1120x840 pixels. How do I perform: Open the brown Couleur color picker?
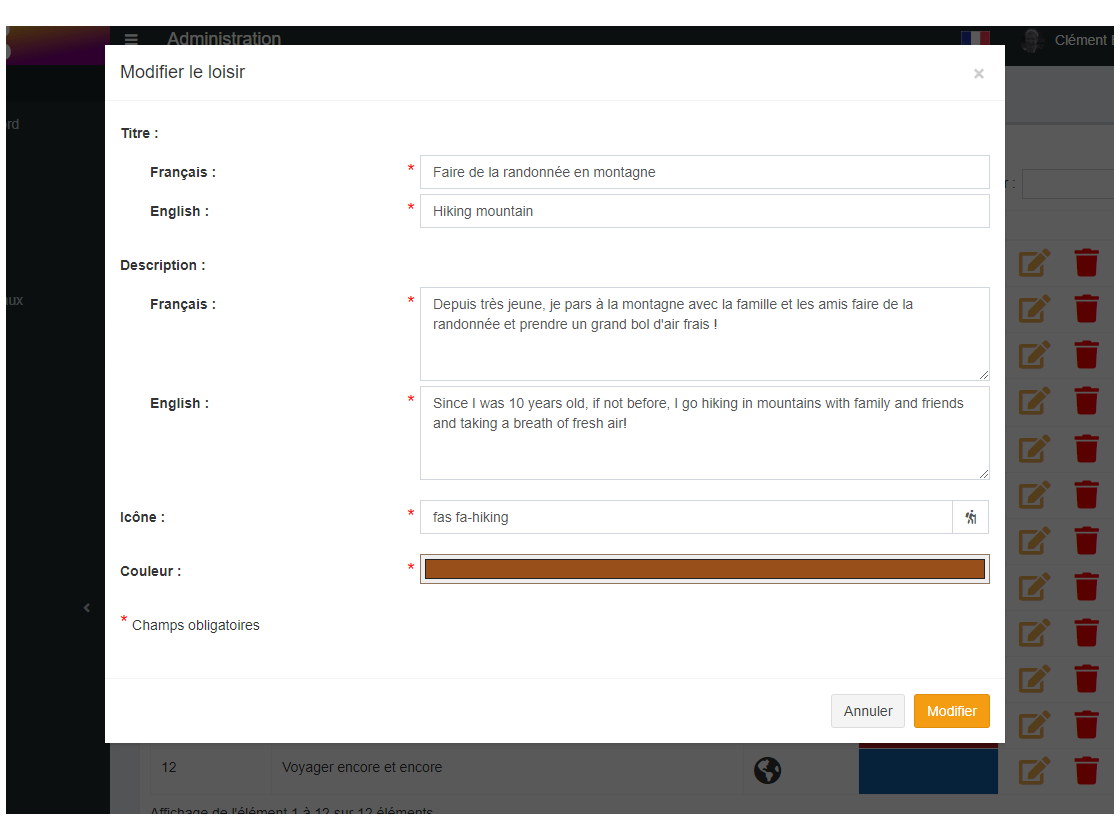pyautogui.click(x=704, y=569)
